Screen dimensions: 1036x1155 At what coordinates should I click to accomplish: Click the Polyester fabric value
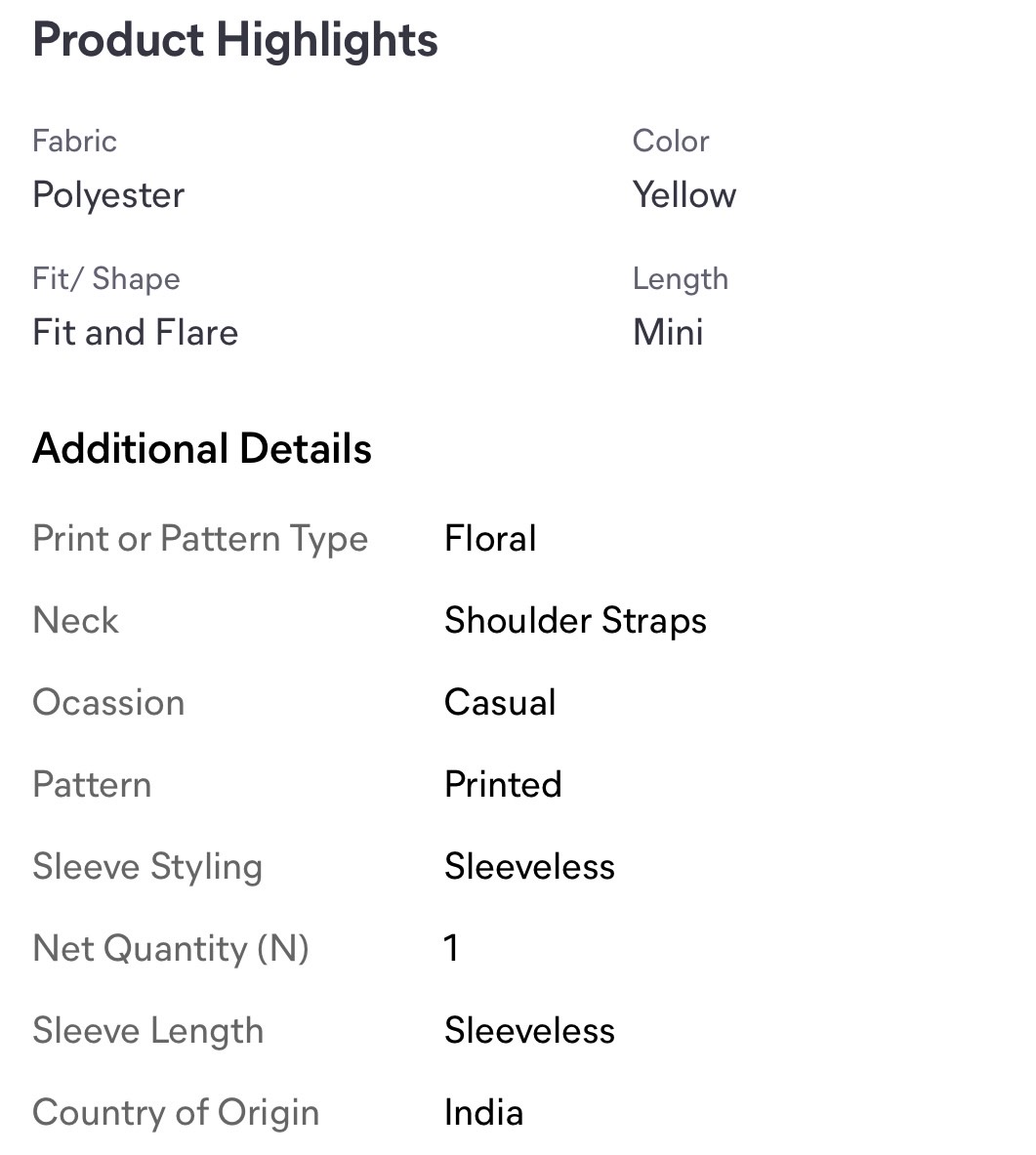click(108, 195)
